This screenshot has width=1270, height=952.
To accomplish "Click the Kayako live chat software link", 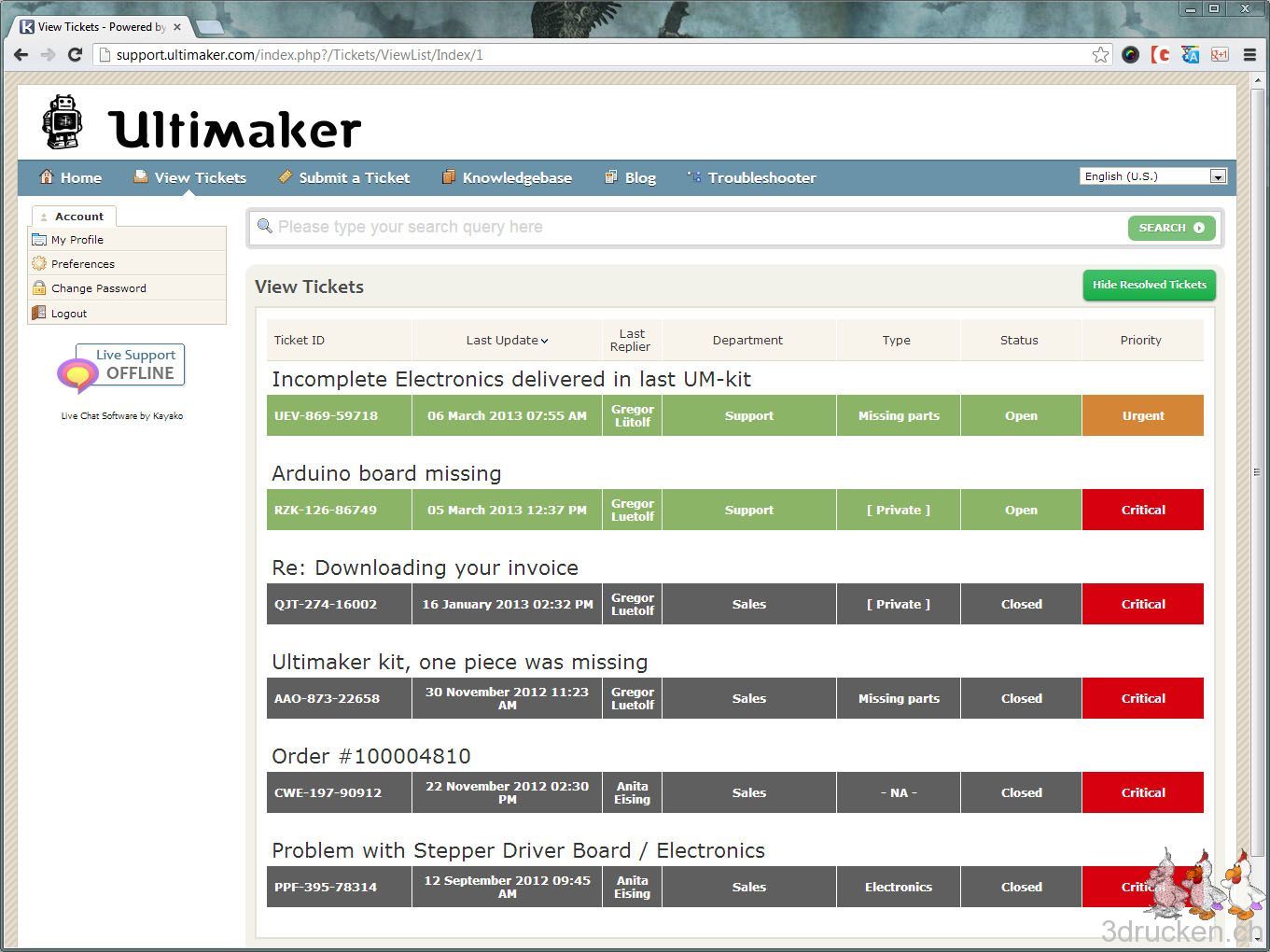I will pos(122,416).
